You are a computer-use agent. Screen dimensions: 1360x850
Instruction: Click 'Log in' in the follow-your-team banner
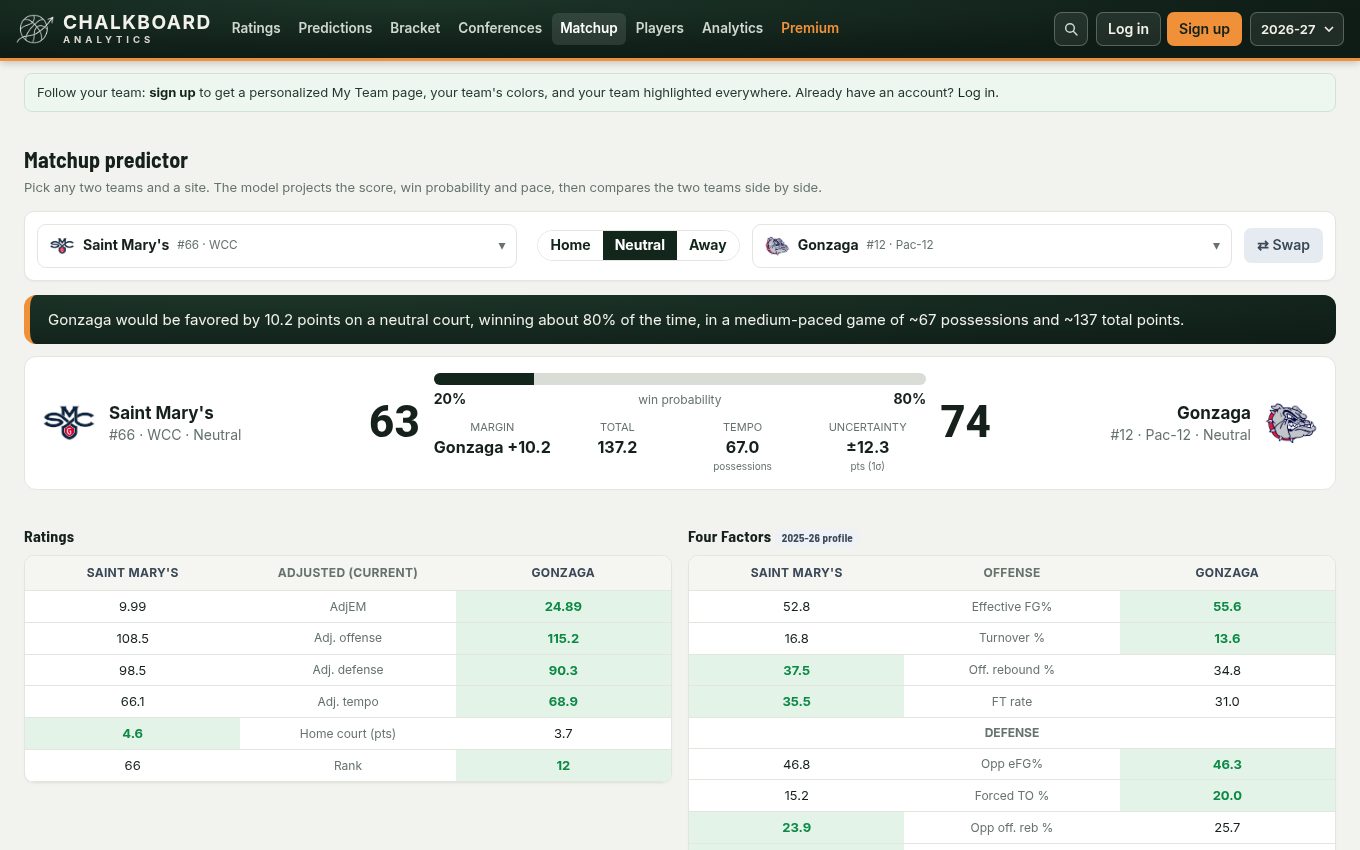click(976, 92)
